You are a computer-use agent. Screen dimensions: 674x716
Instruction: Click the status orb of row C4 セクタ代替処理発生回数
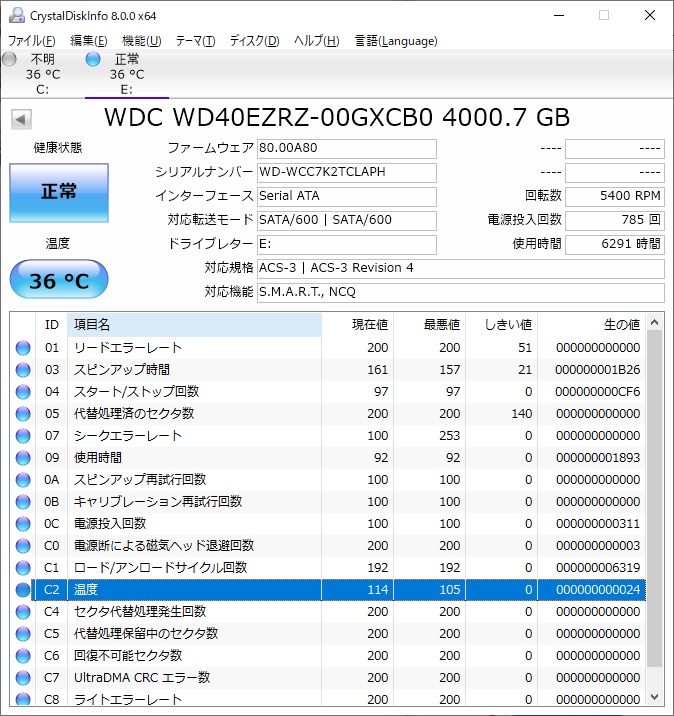coord(23,612)
